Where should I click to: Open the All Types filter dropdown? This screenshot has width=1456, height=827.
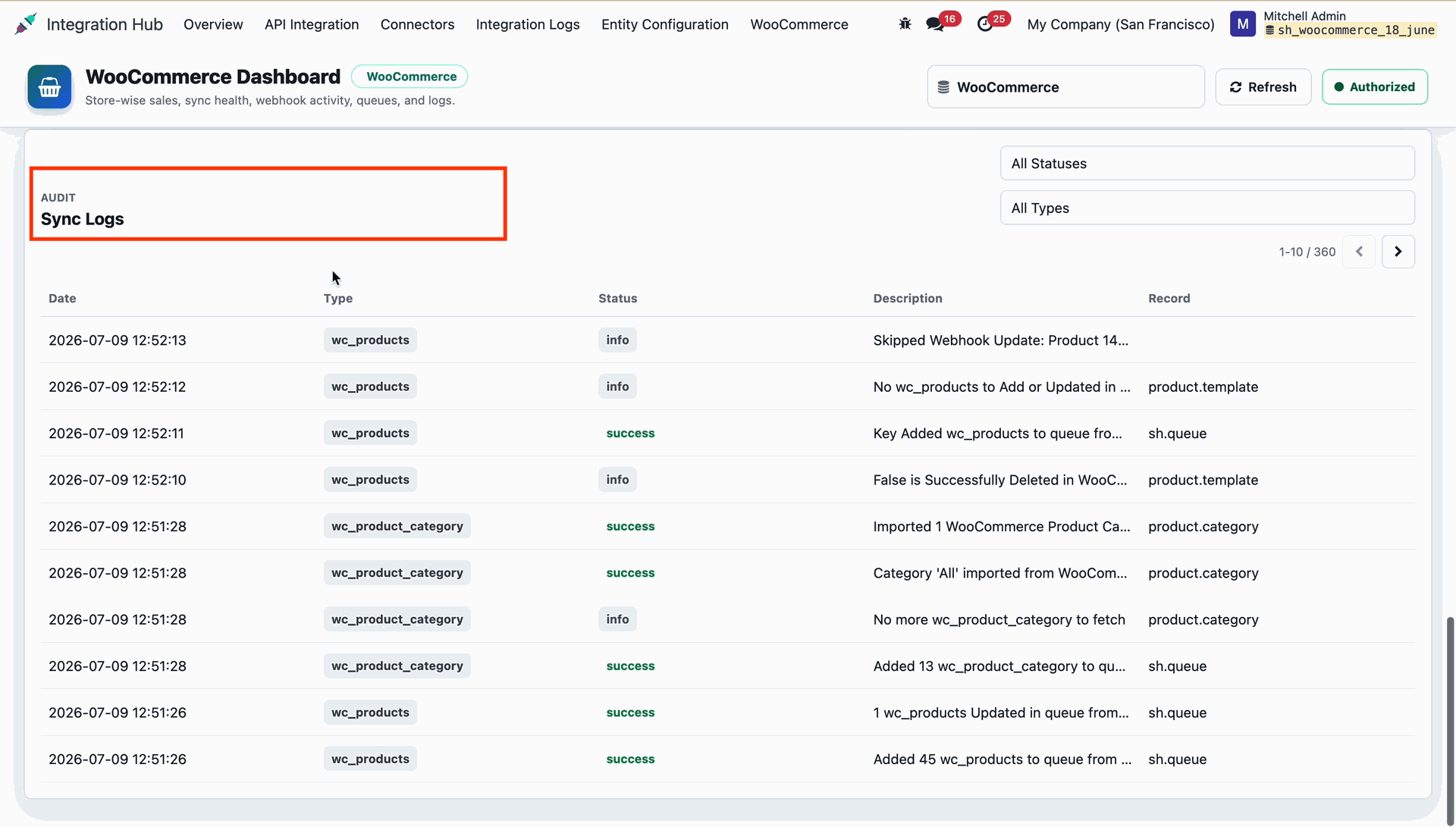coord(1207,208)
